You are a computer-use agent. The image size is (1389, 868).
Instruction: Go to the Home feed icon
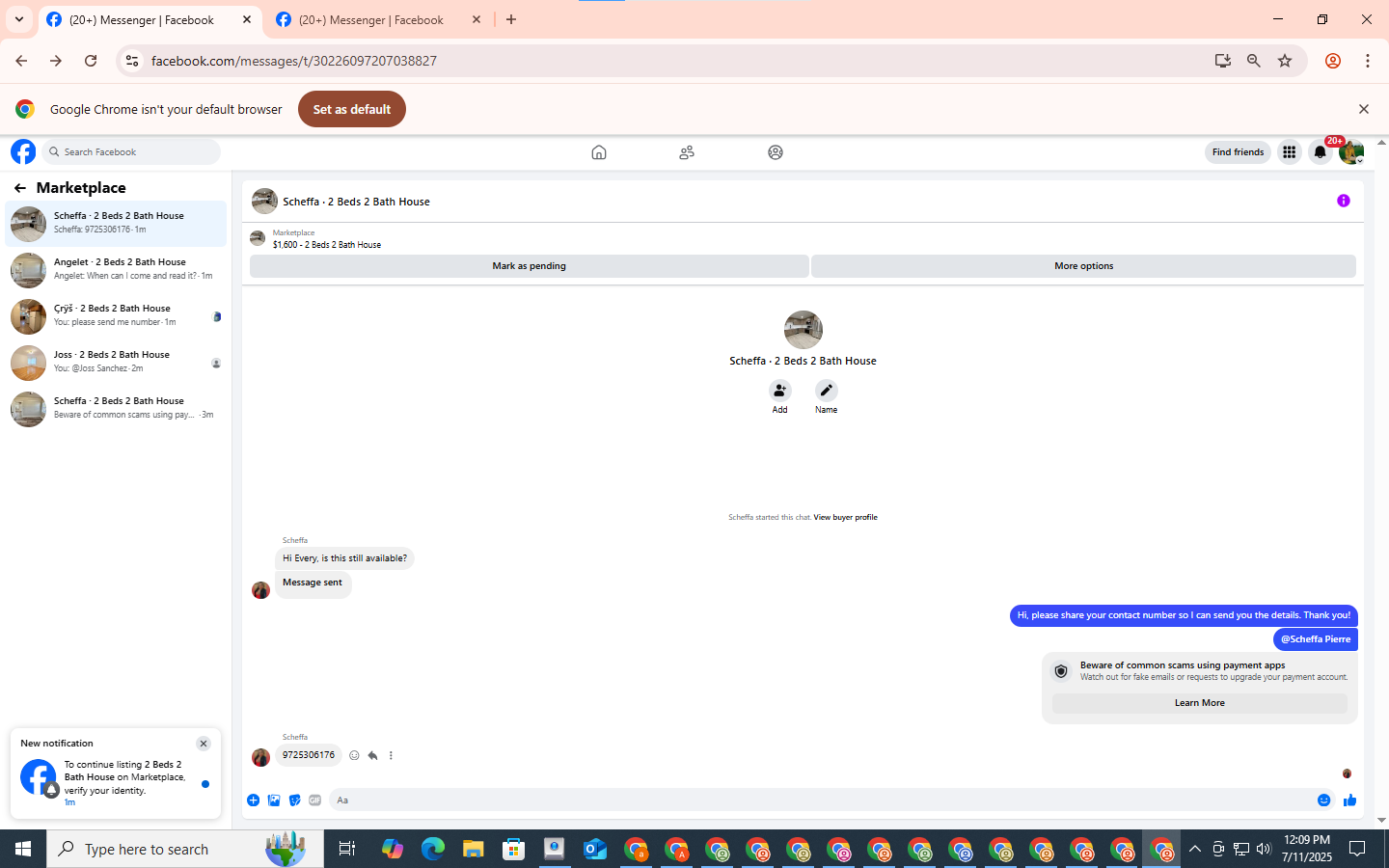pyautogui.click(x=599, y=152)
